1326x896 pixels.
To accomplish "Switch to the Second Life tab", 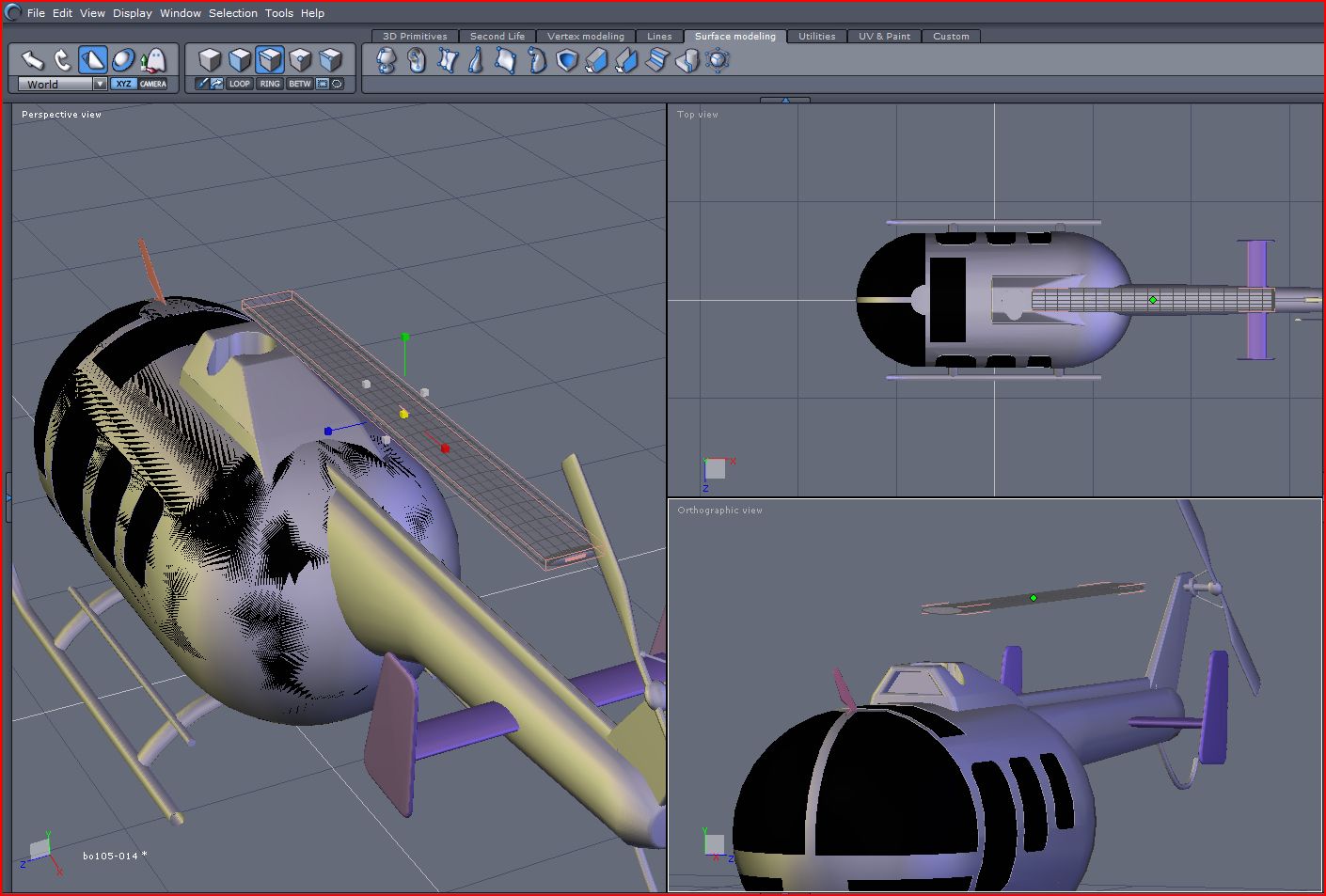I will 497,37.
